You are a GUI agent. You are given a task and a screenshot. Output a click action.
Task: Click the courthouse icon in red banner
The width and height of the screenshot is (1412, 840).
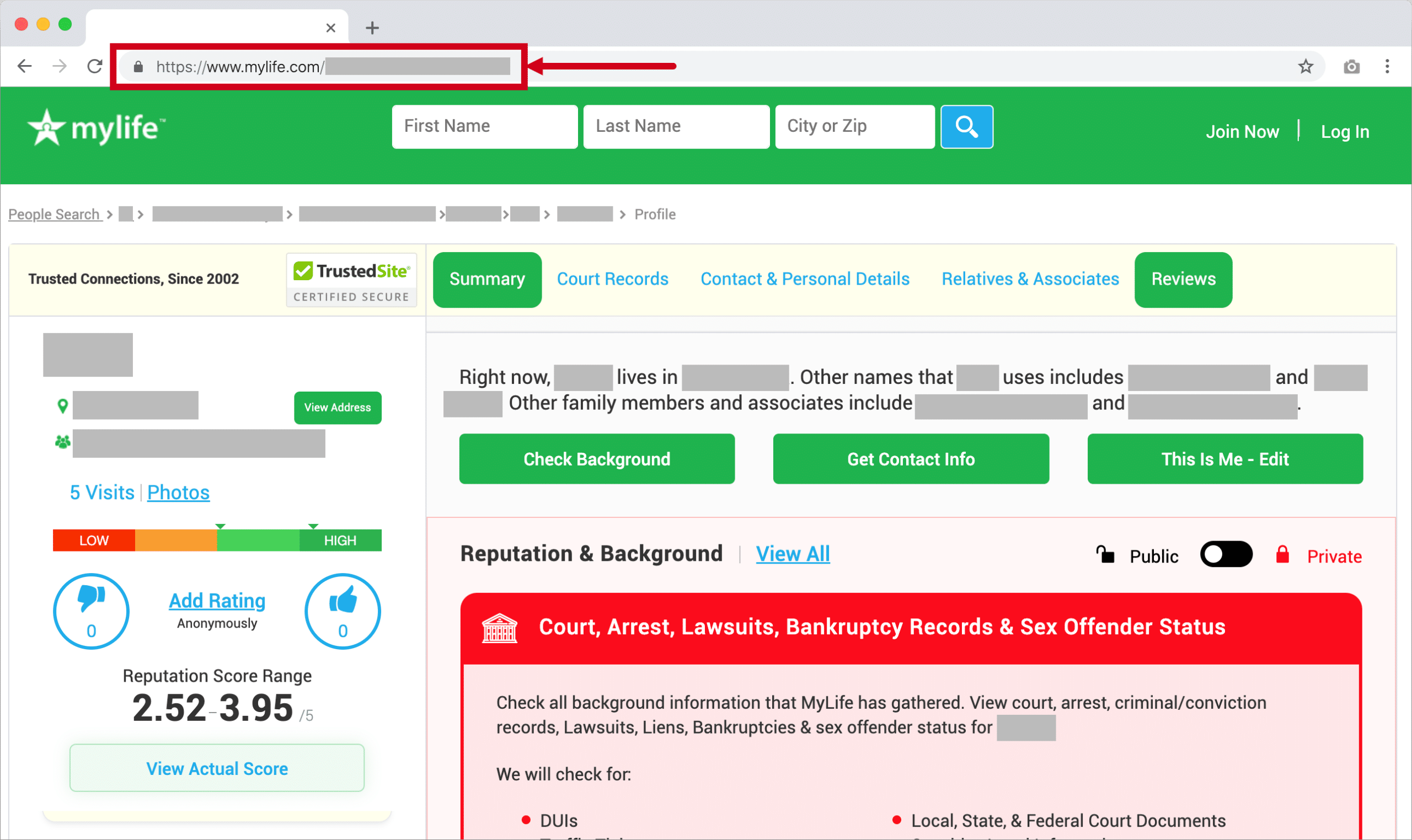[499, 628]
